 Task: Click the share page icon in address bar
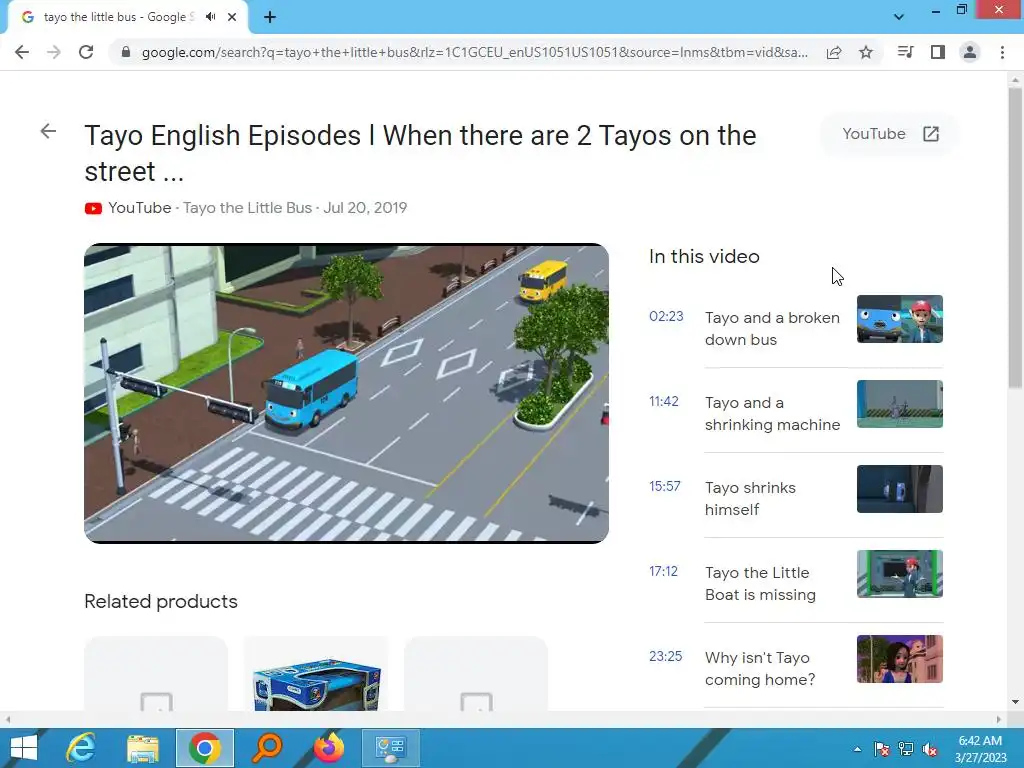tap(834, 52)
